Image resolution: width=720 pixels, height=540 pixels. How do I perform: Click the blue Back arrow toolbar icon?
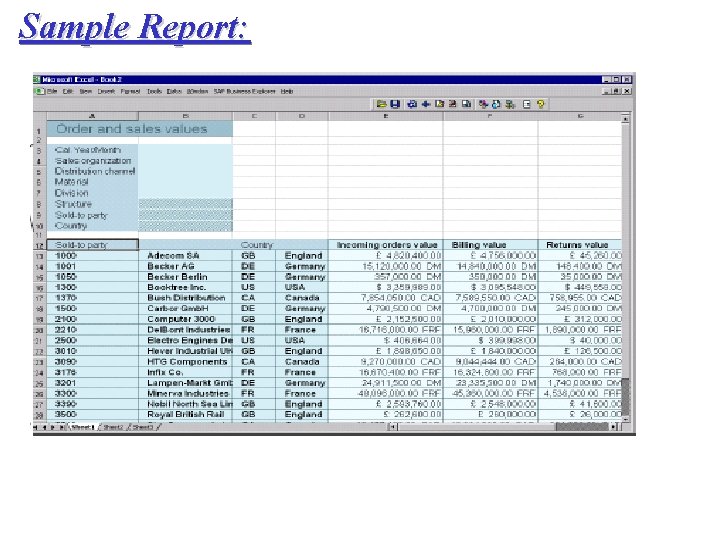tap(426, 104)
